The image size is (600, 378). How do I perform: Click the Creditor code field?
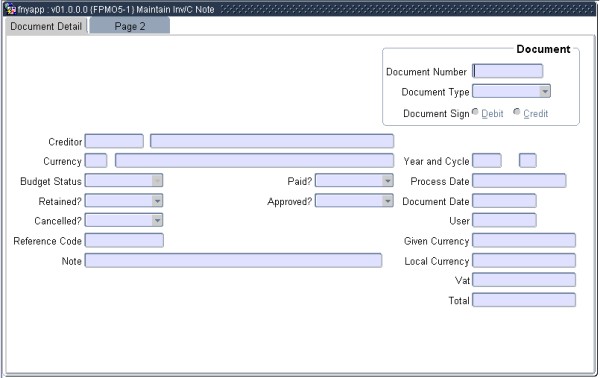(x=114, y=141)
